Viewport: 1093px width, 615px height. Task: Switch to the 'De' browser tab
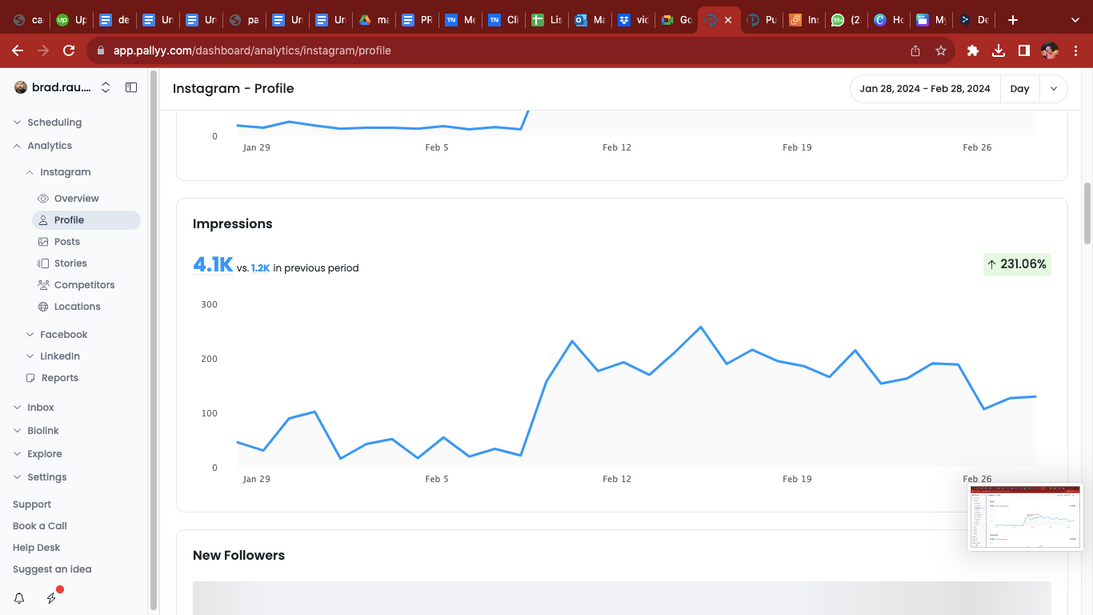click(x=974, y=20)
